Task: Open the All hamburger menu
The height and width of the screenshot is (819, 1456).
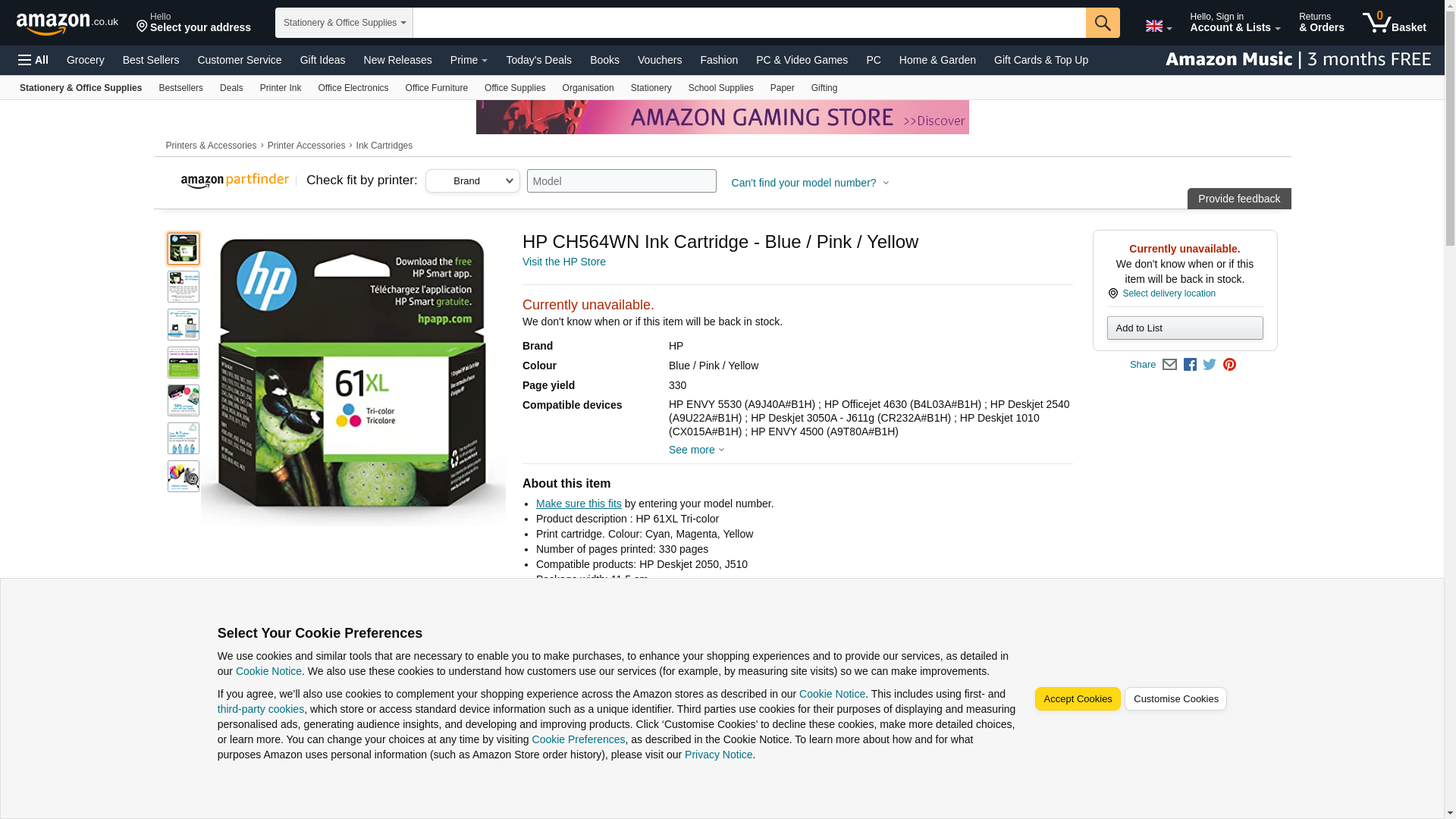Action: point(33,60)
